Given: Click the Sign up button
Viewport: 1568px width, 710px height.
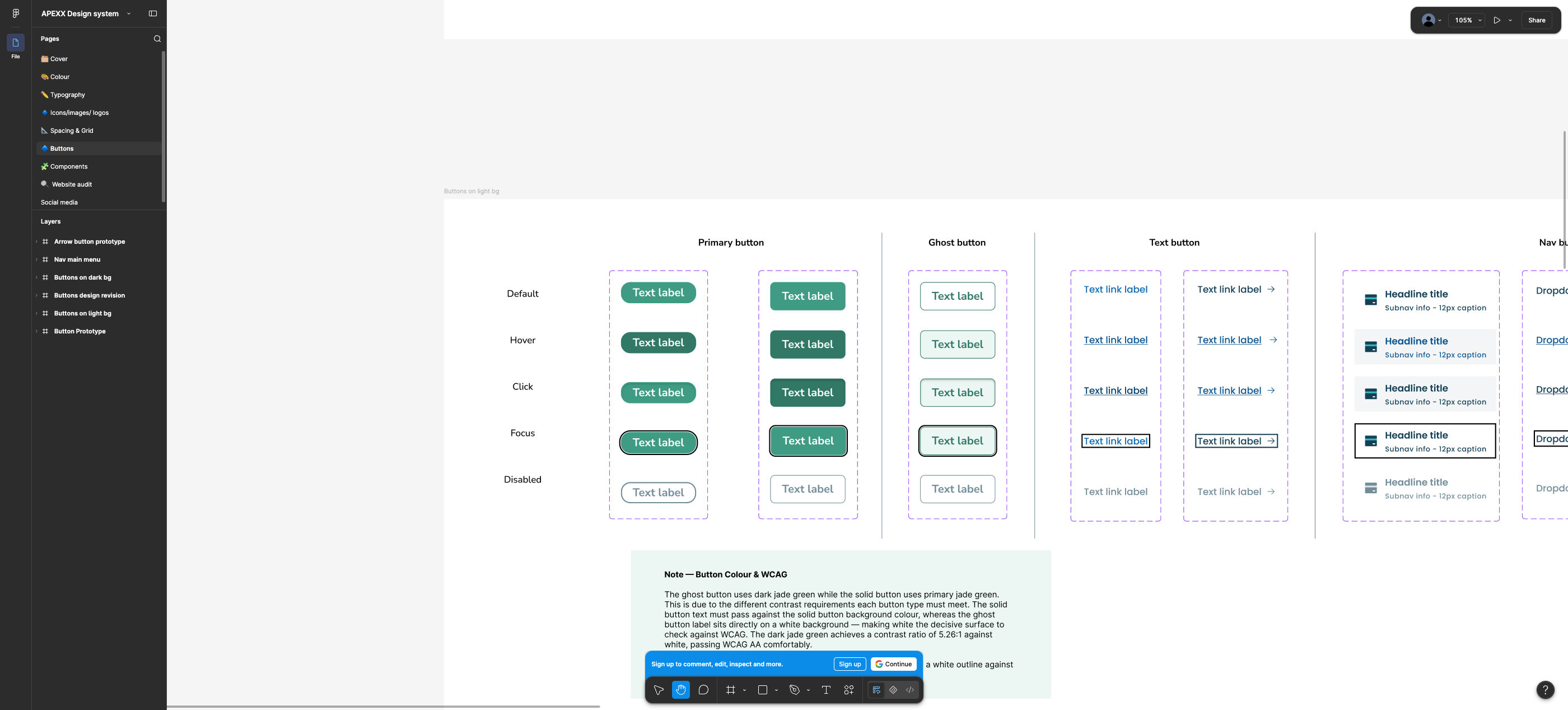Looking at the screenshot, I should coord(849,665).
